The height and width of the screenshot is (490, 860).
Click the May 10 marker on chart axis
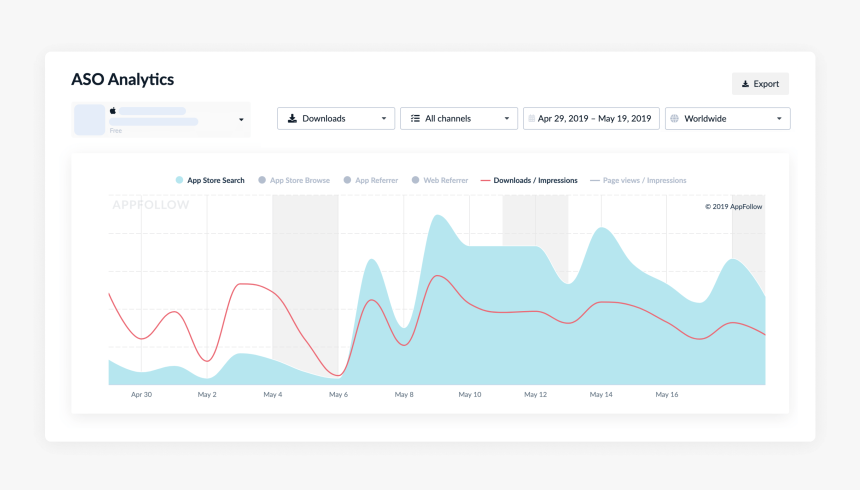(470, 395)
